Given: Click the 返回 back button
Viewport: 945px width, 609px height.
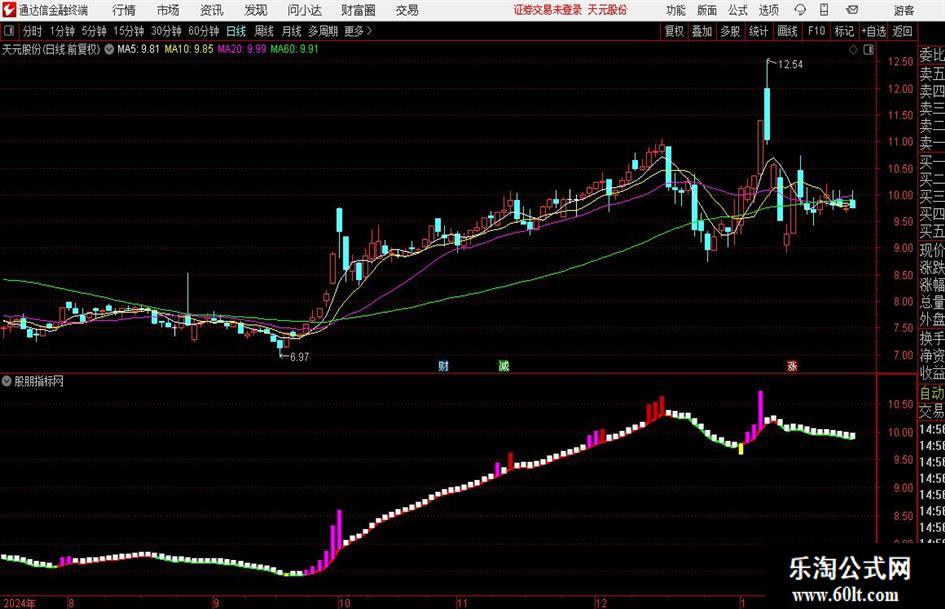Looking at the screenshot, I should coord(902,31).
